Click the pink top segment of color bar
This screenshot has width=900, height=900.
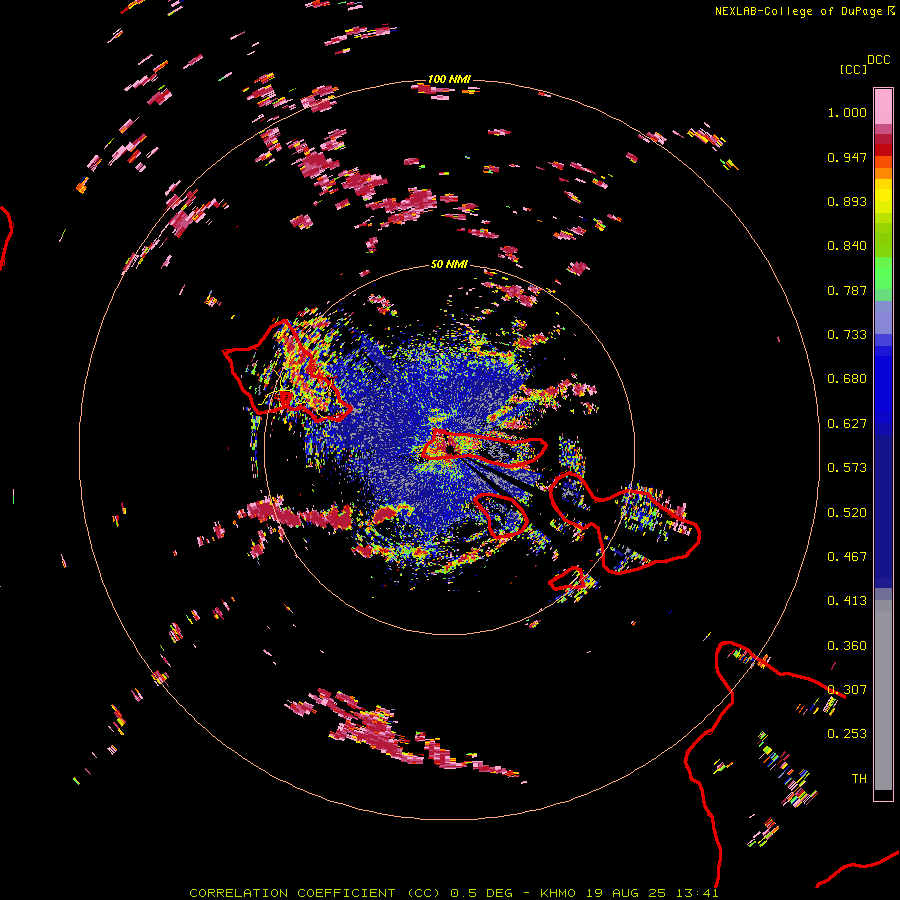click(x=883, y=107)
